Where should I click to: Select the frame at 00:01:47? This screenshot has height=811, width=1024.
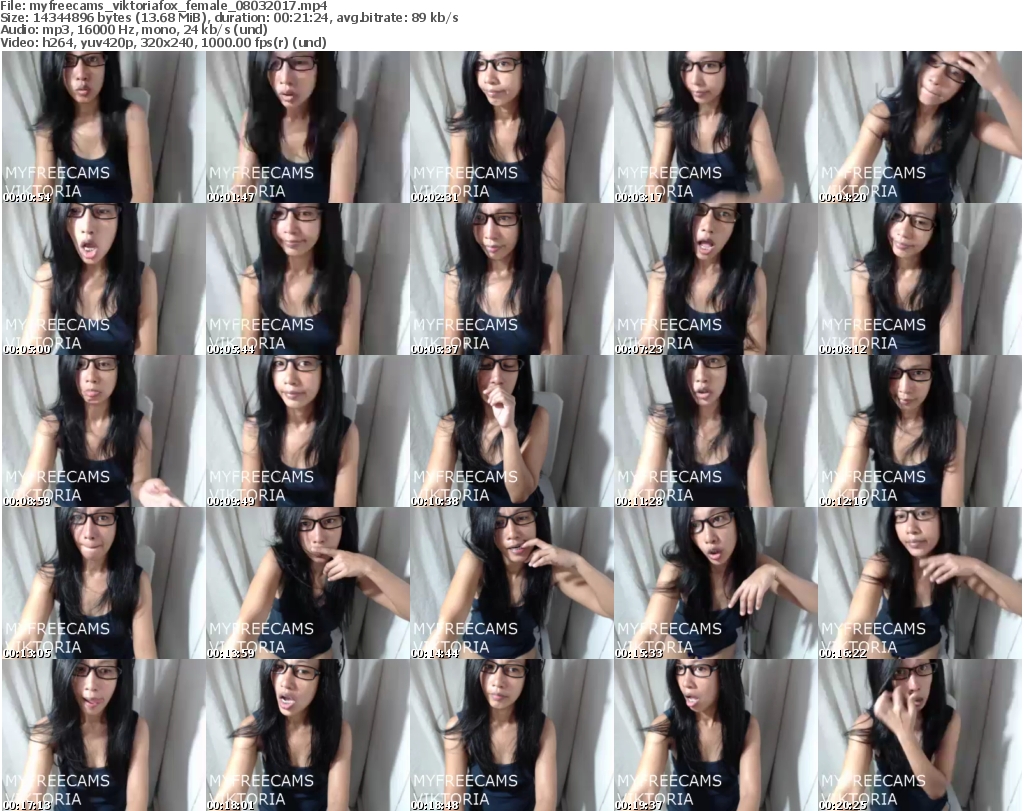[307, 127]
